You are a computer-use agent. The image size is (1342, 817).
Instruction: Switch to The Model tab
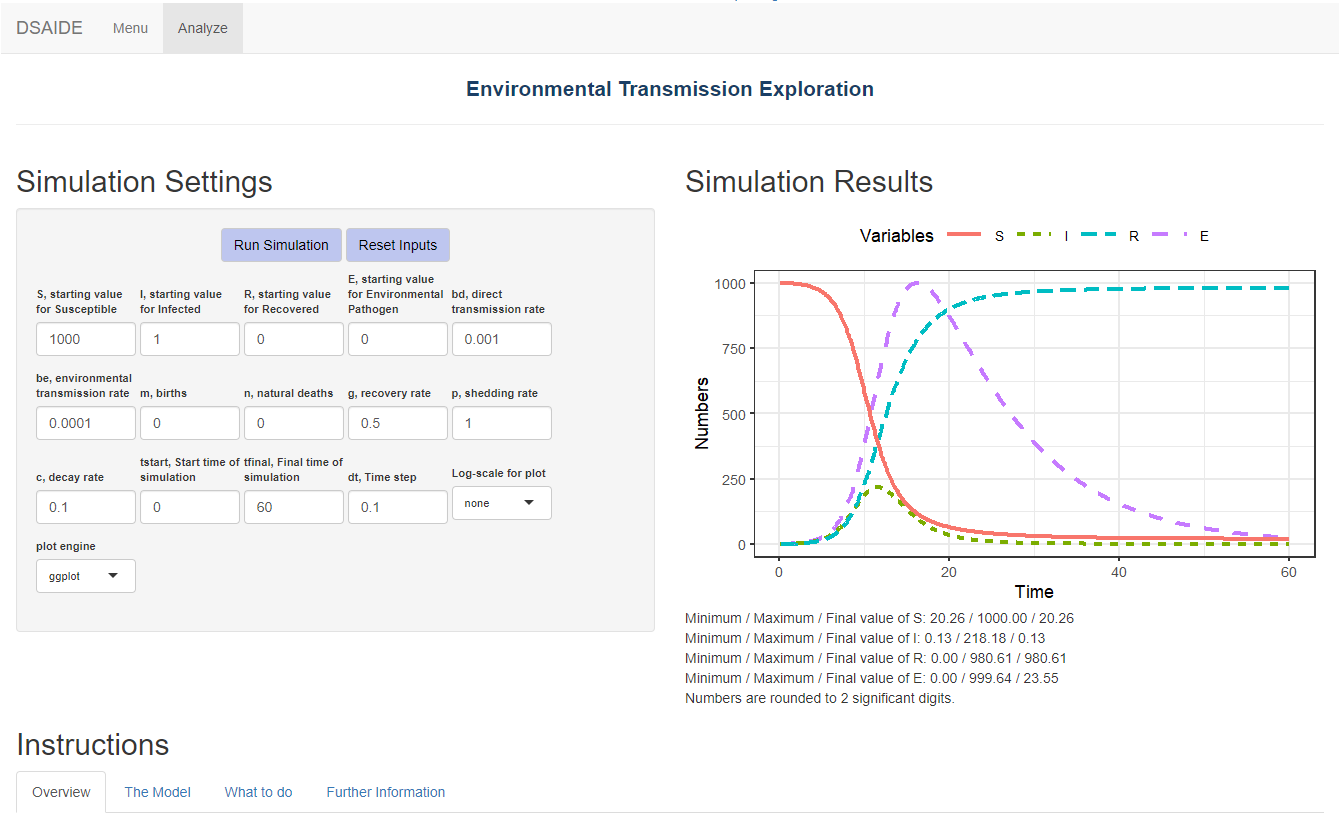[158, 792]
